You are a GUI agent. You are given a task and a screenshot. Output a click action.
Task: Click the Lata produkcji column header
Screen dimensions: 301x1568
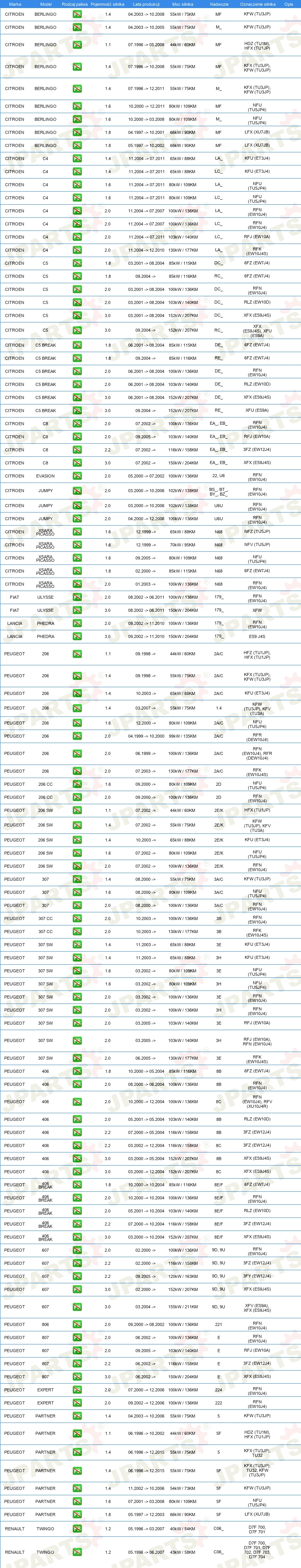pyautogui.click(x=145, y=4)
